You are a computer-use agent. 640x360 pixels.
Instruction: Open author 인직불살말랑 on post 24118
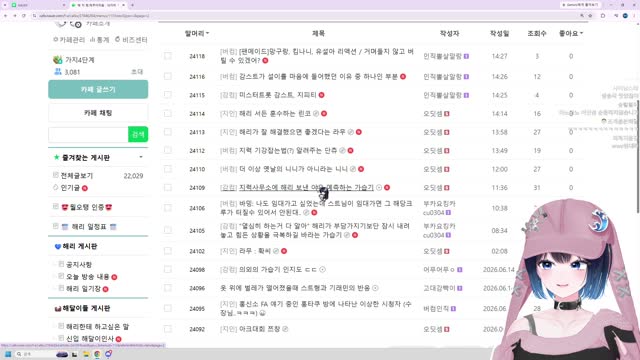[x=442, y=56]
